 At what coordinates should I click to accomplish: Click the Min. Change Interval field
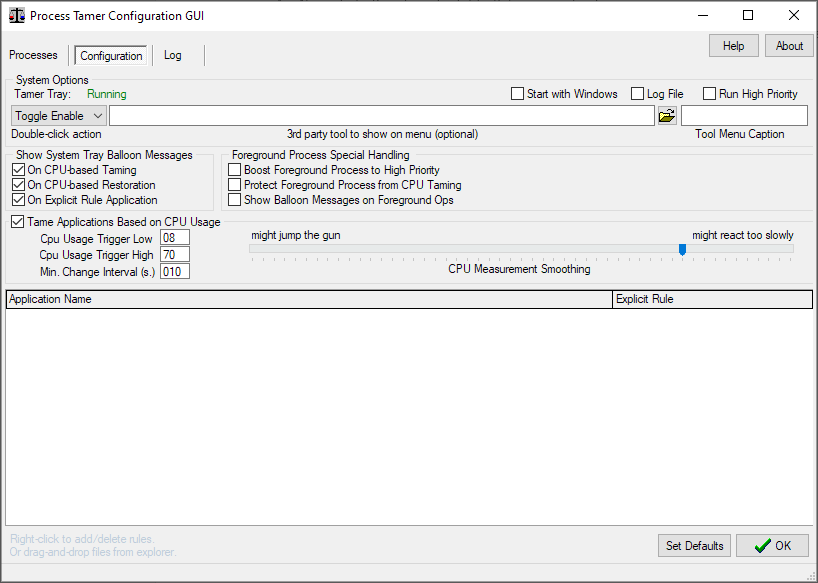(175, 272)
